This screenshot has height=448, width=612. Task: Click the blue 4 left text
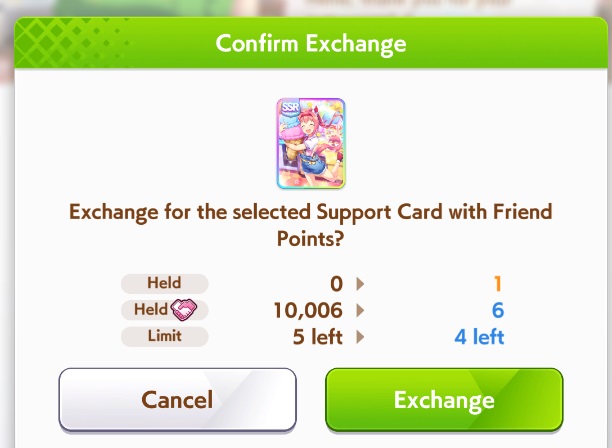tap(479, 337)
